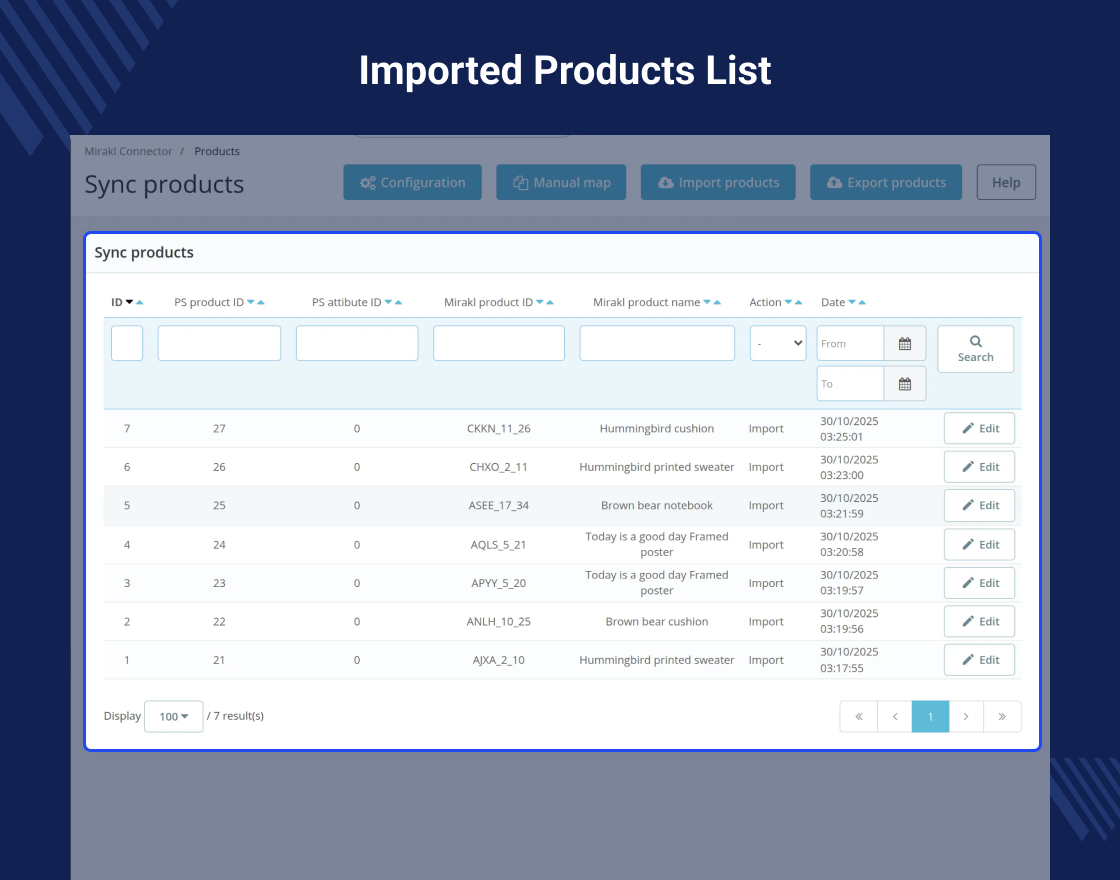Click the Import products button
Screen dimensions: 1120x880
point(718,183)
